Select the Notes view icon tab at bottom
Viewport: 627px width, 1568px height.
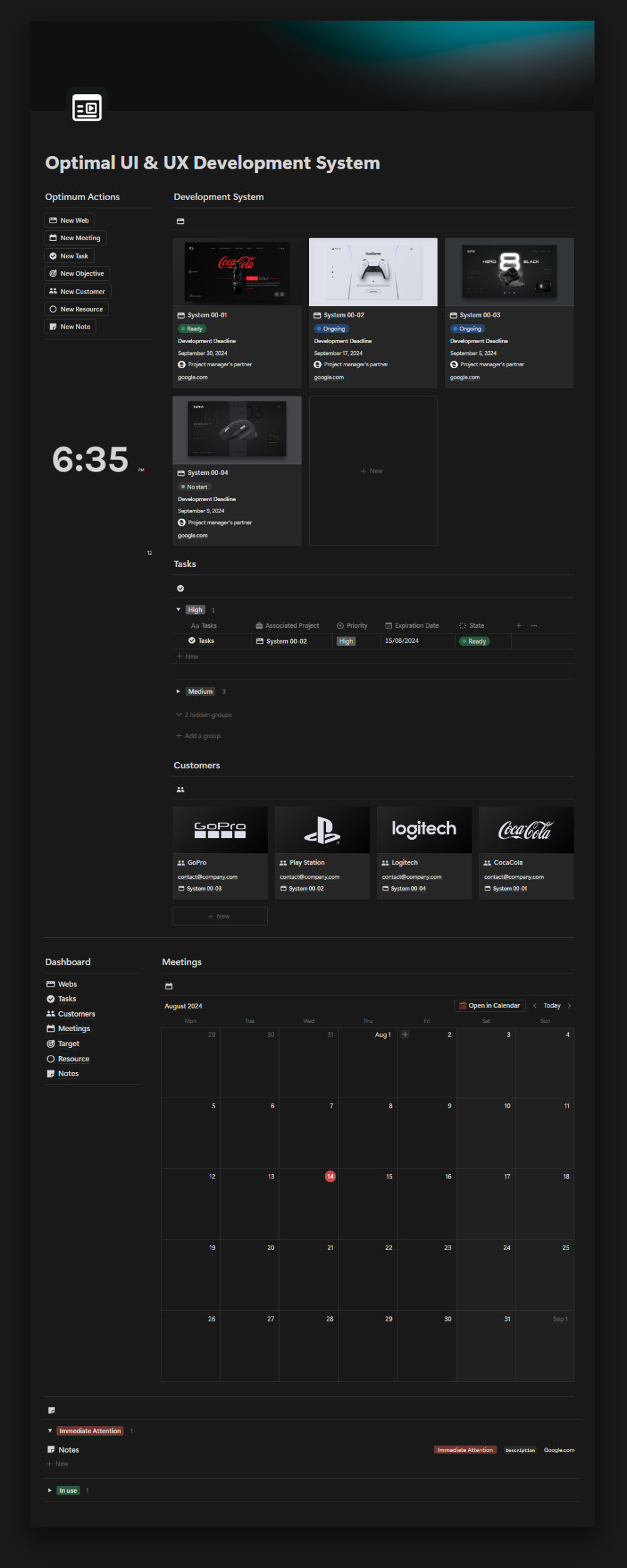click(51, 1411)
